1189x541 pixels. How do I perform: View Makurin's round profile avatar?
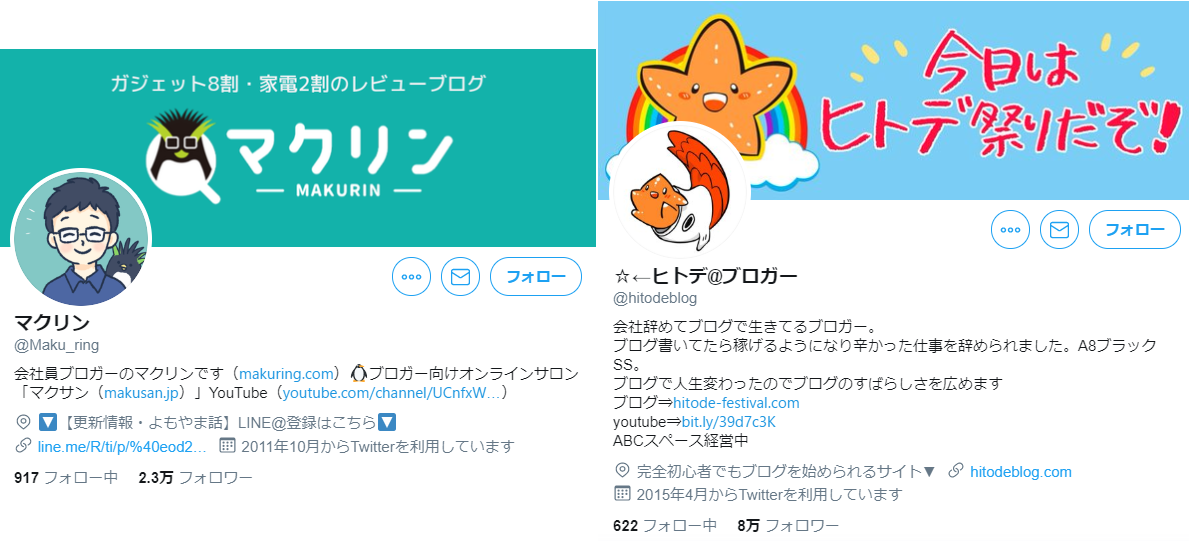82,237
